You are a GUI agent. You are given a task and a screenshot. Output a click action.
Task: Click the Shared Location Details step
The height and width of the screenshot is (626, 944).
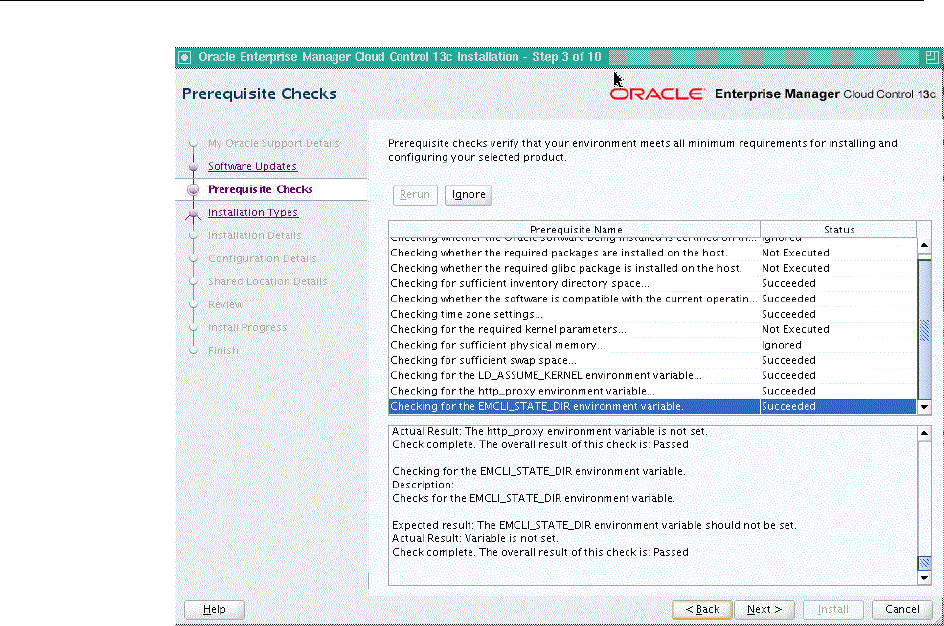[267, 281]
